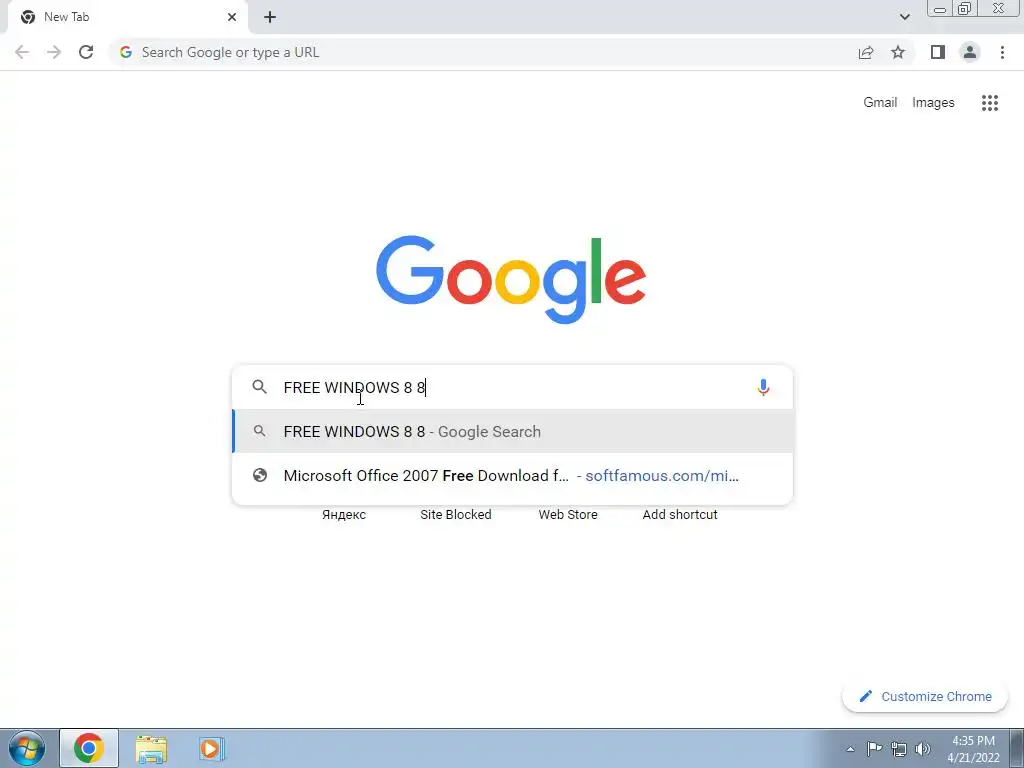1024x768 pixels.
Task: Open the network status tray icon
Action: pyautogui.click(x=899, y=749)
